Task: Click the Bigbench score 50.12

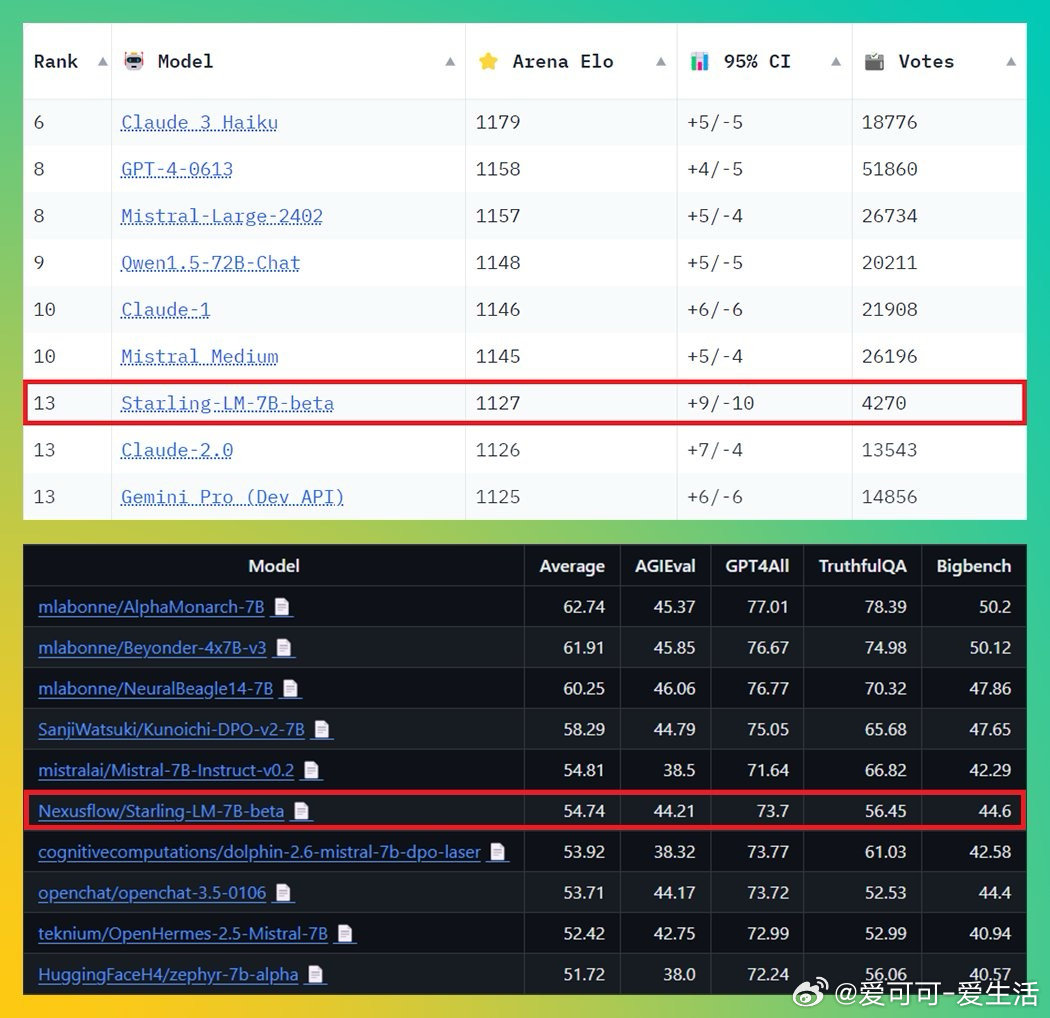Action: coord(990,648)
